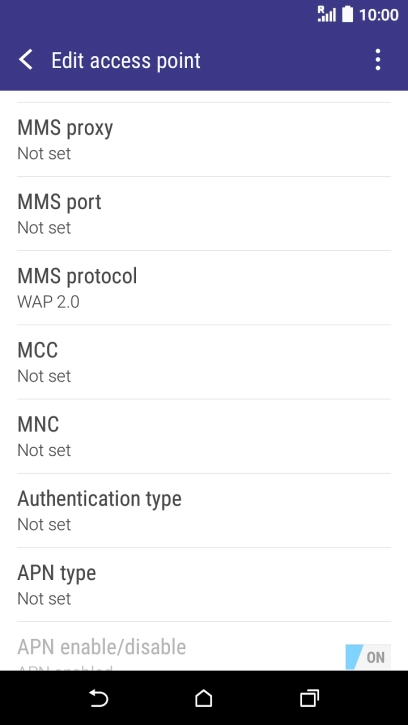Open the recent apps button

[309, 698]
